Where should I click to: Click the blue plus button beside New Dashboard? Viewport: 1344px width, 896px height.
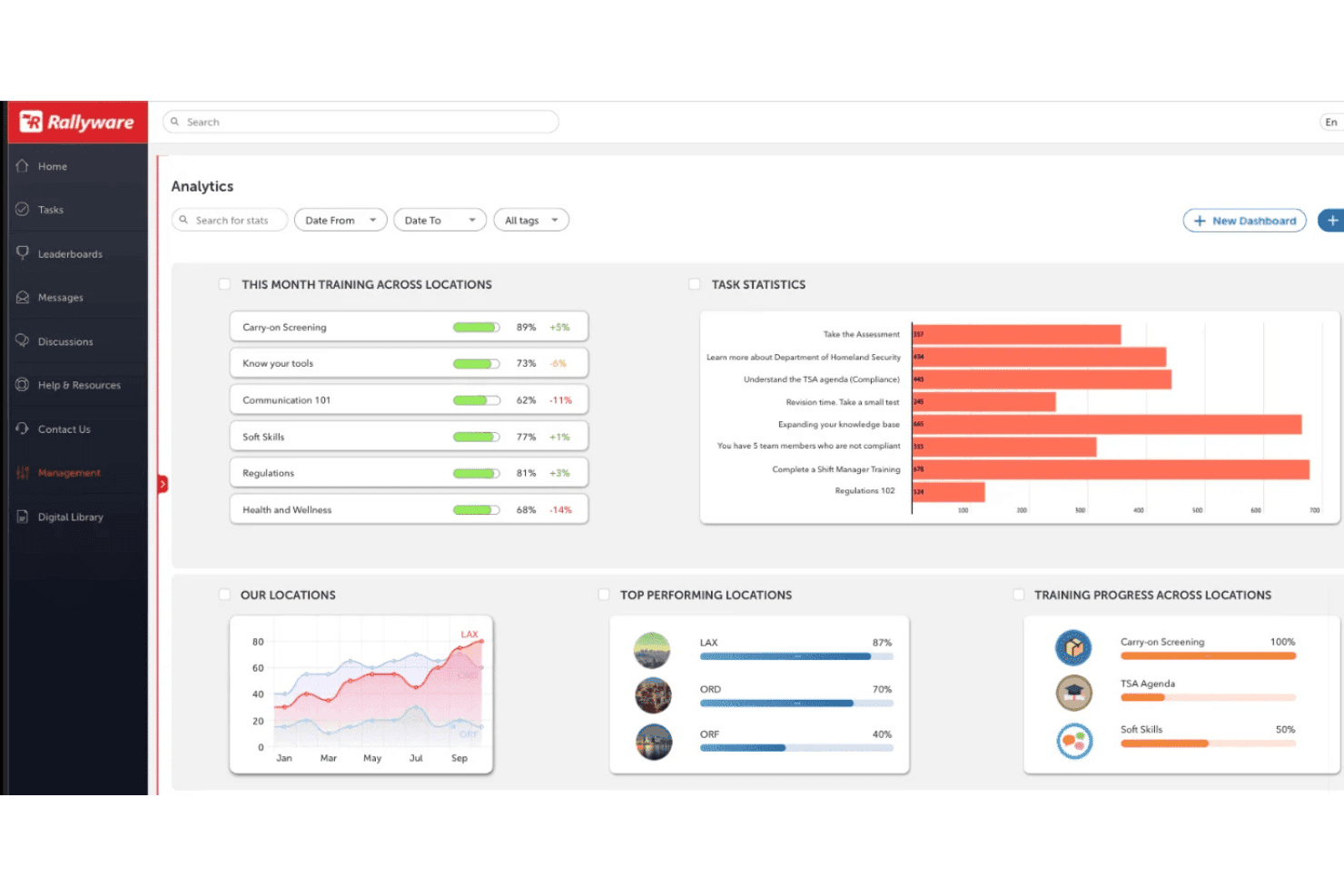[x=1331, y=221]
